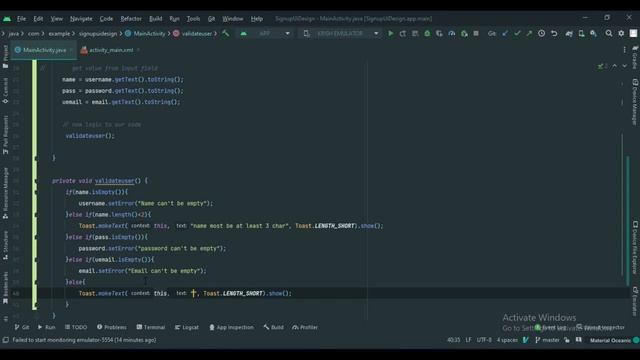Open the Git tool window
The width and height of the screenshot is (640, 360).
(x=22, y=327)
